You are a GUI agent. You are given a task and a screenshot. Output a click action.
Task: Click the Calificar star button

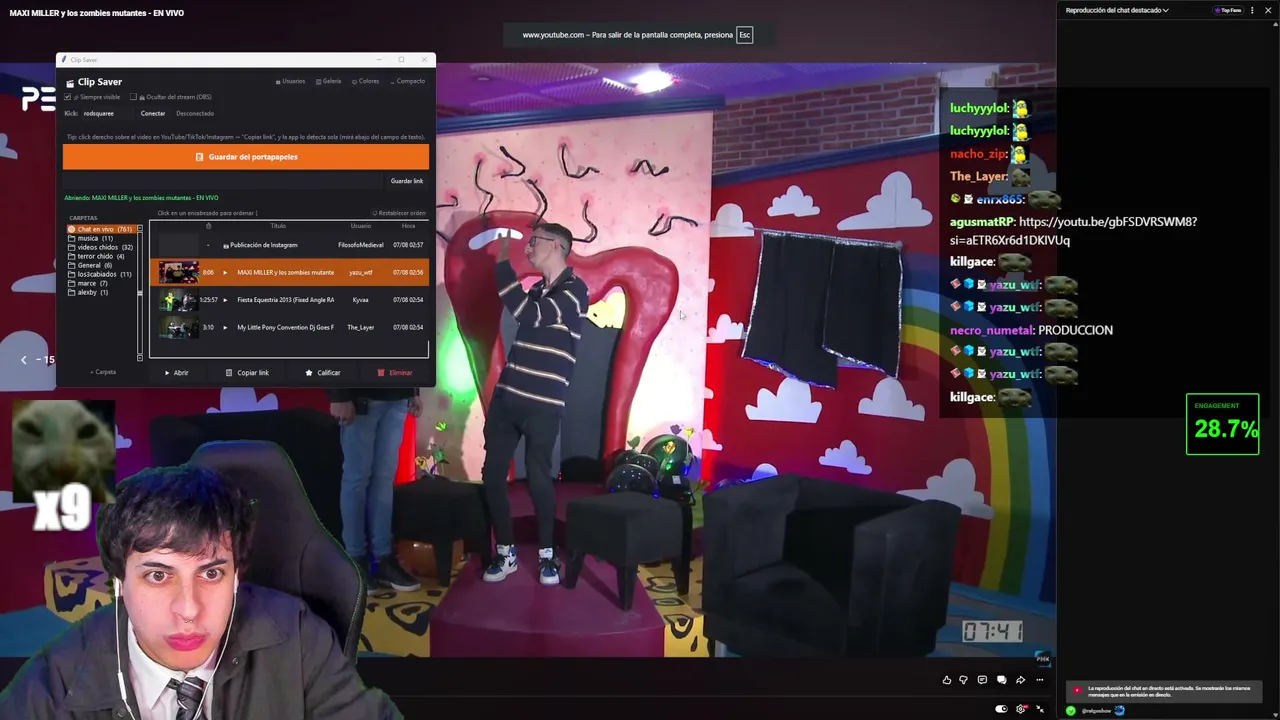click(323, 373)
